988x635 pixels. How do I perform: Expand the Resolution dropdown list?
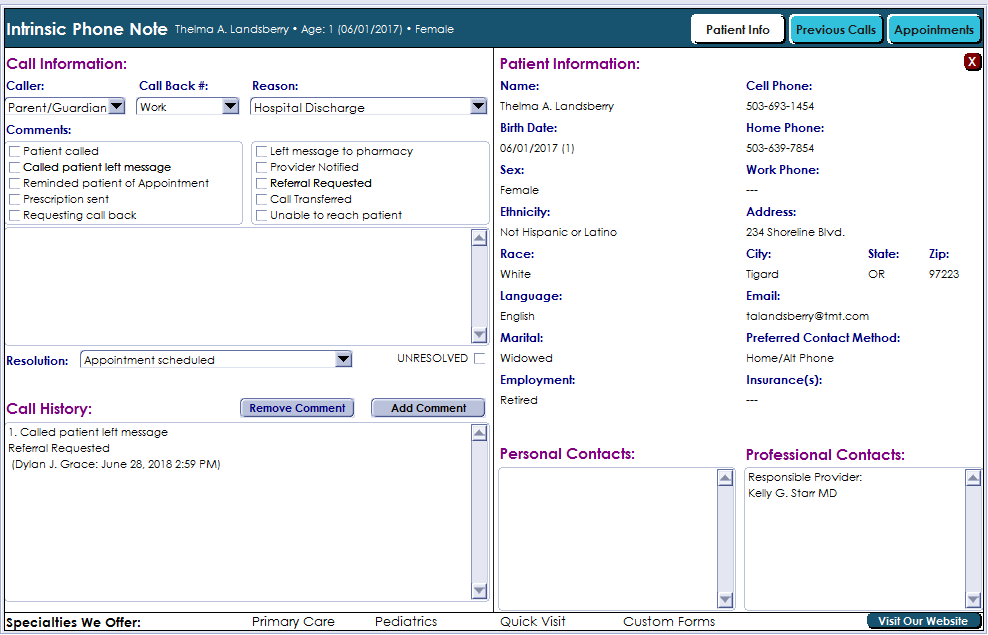[x=343, y=360]
